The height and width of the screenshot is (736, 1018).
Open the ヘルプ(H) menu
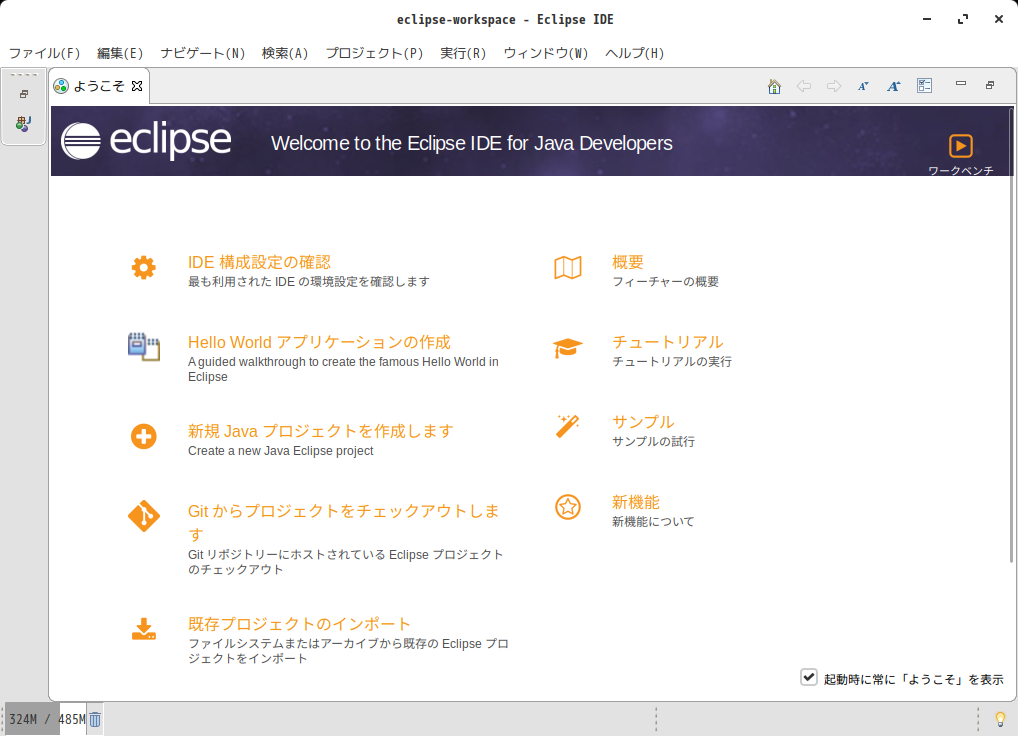click(634, 53)
